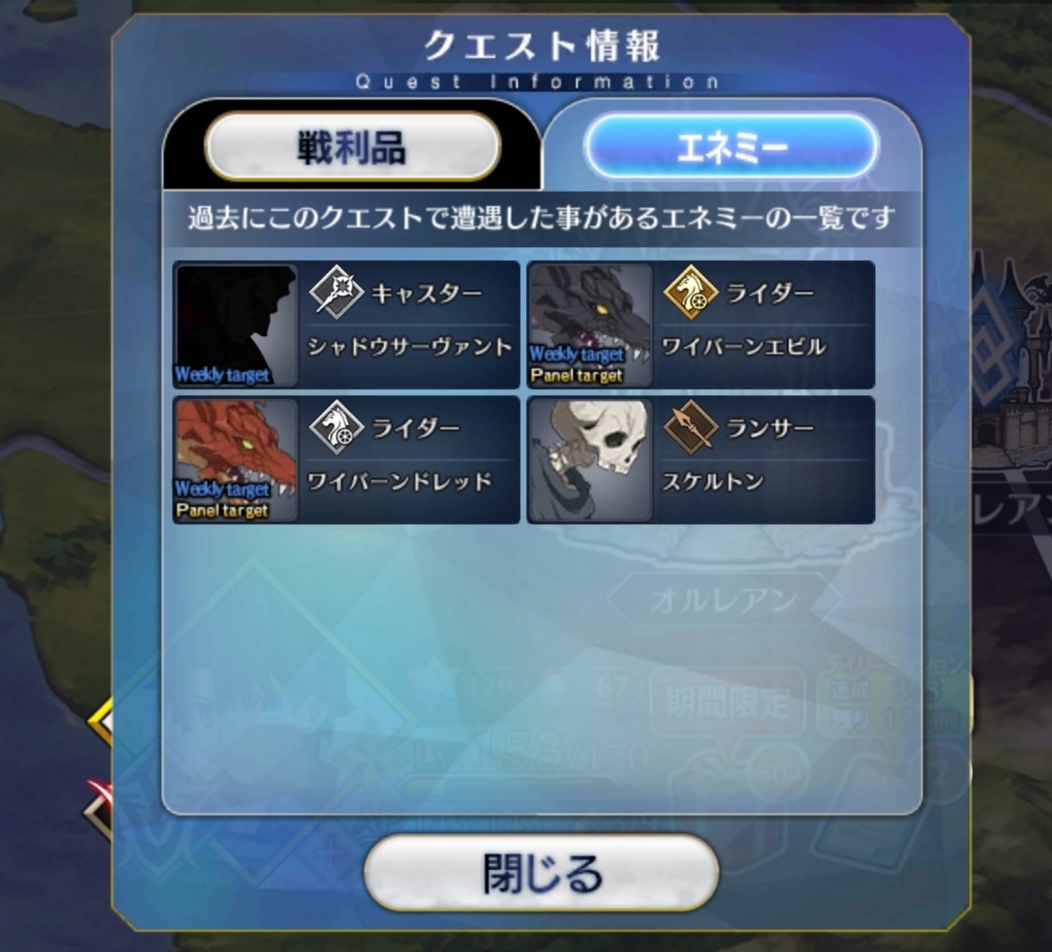Viewport: 1052px width, 952px height.
Task: Open the Skeleton skull portrait
Action: 590,460
